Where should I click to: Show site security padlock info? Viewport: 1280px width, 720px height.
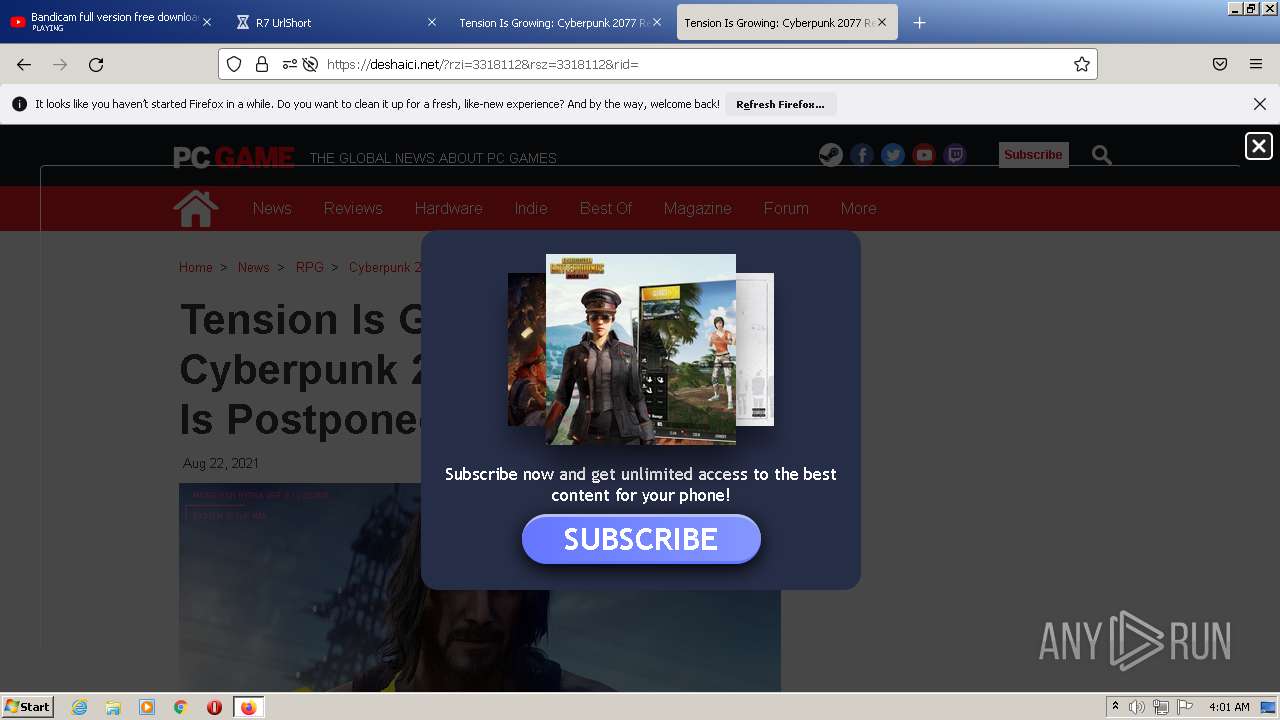point(262,64)
